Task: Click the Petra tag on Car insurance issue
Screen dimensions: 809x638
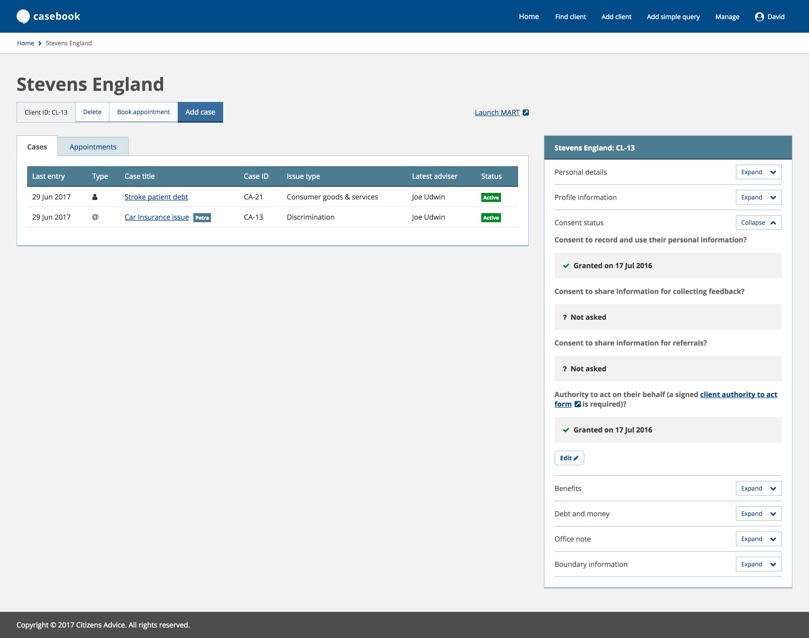Action: coord(202,218)
